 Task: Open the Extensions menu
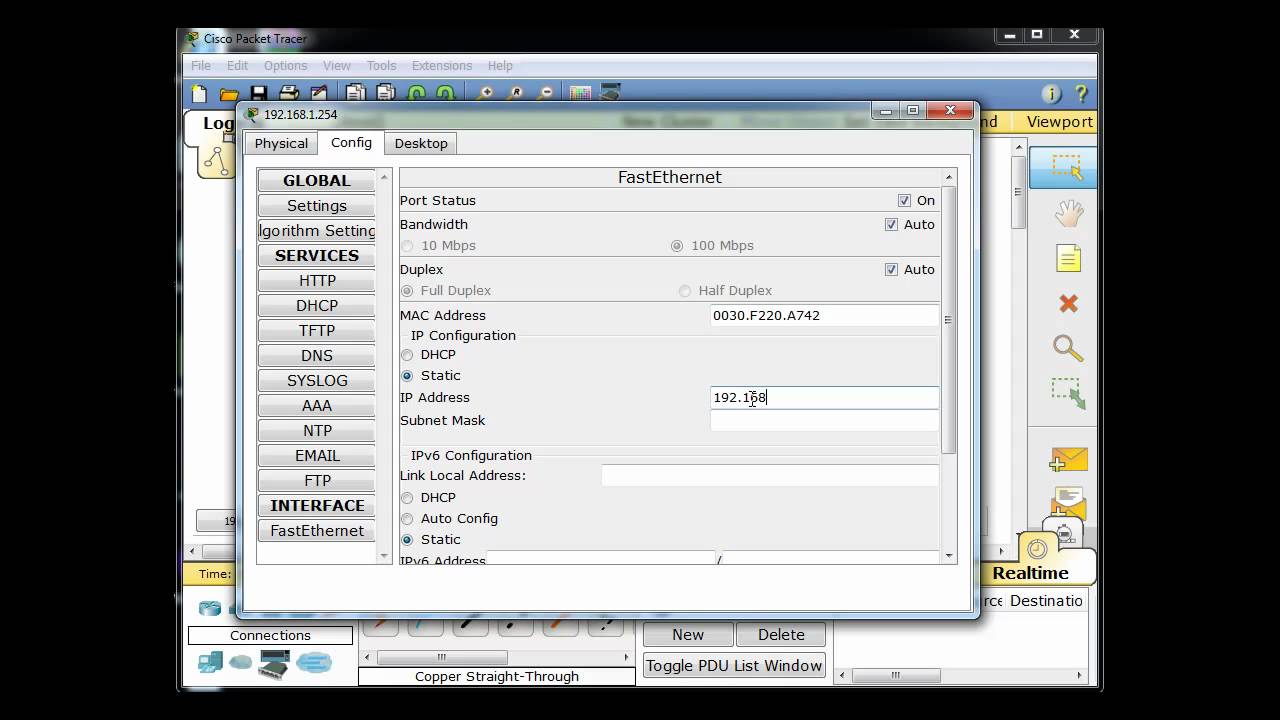pyautogui.click(x=442, y=66)
